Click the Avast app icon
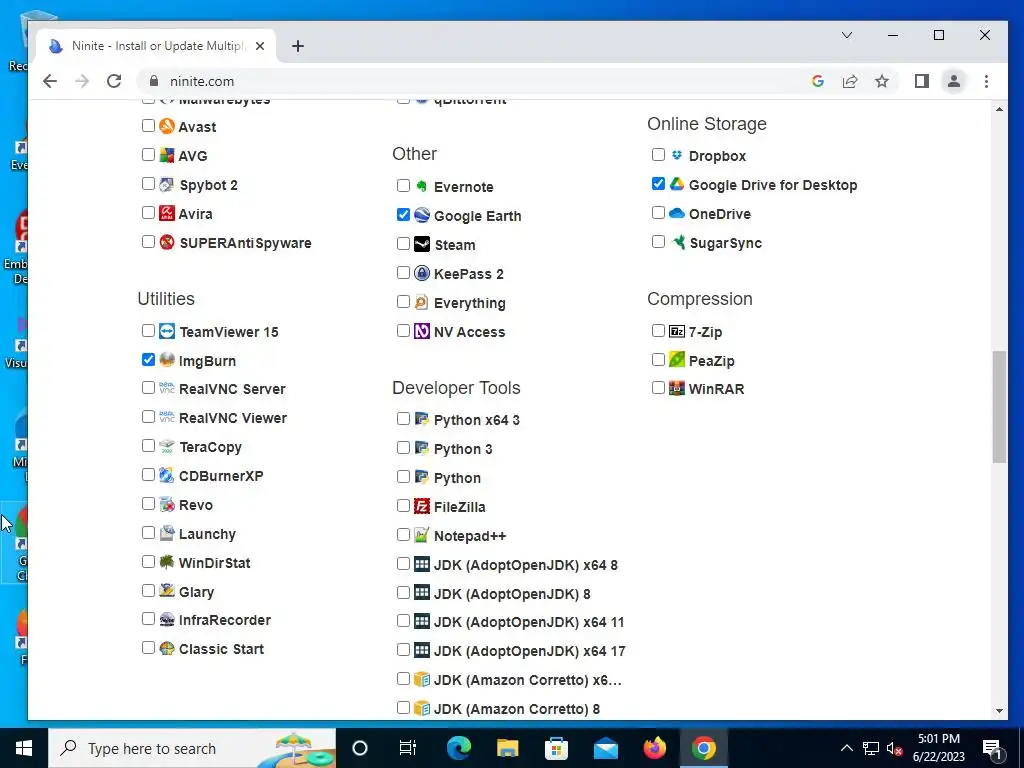Screen dimensions: 1024x768 pyautogui.click(x=167, y=126)
